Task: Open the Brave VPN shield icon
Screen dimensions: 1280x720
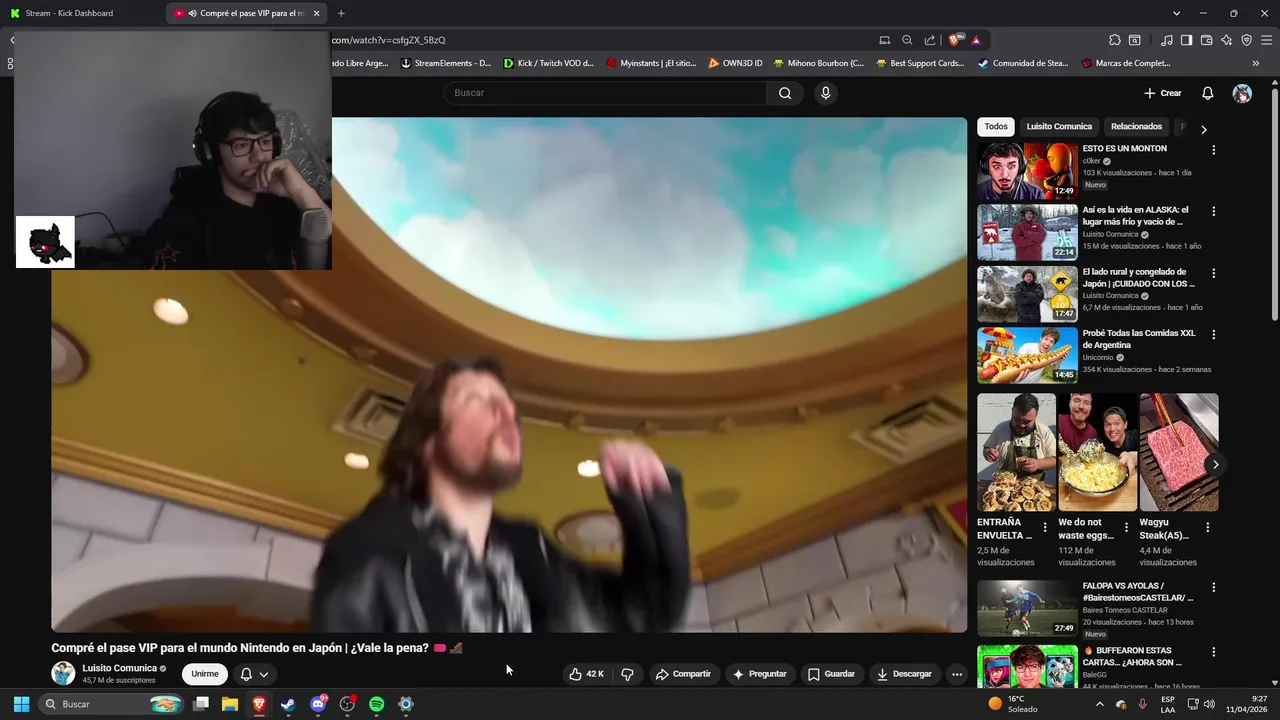Action: (x=1246, y=40)
